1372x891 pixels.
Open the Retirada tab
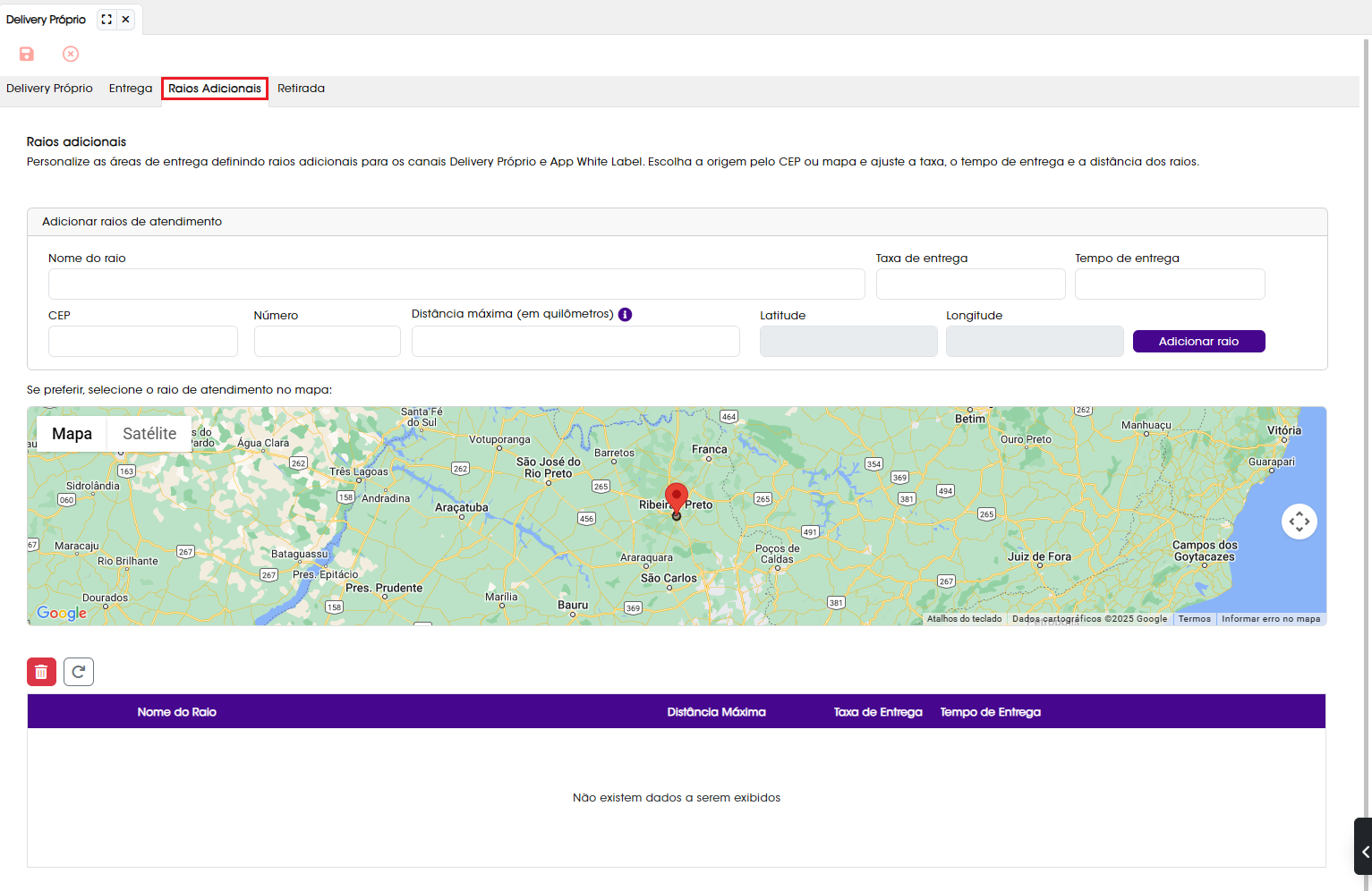point(301,89)
